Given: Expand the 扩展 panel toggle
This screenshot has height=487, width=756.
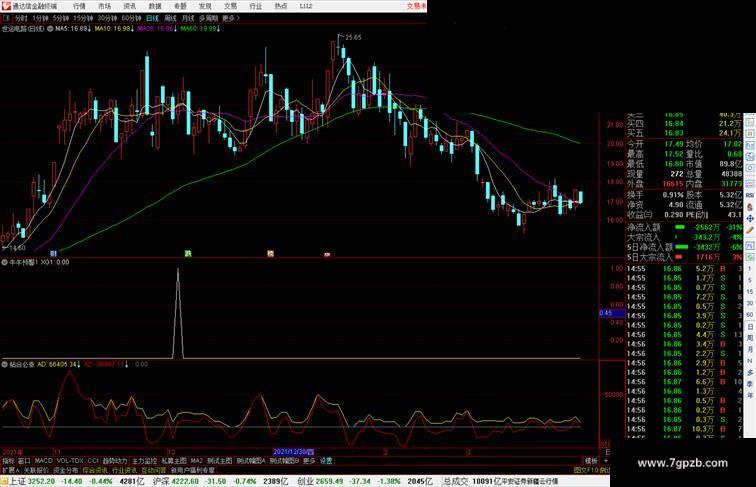Looking at the screenshot, I should coord(10,470).
